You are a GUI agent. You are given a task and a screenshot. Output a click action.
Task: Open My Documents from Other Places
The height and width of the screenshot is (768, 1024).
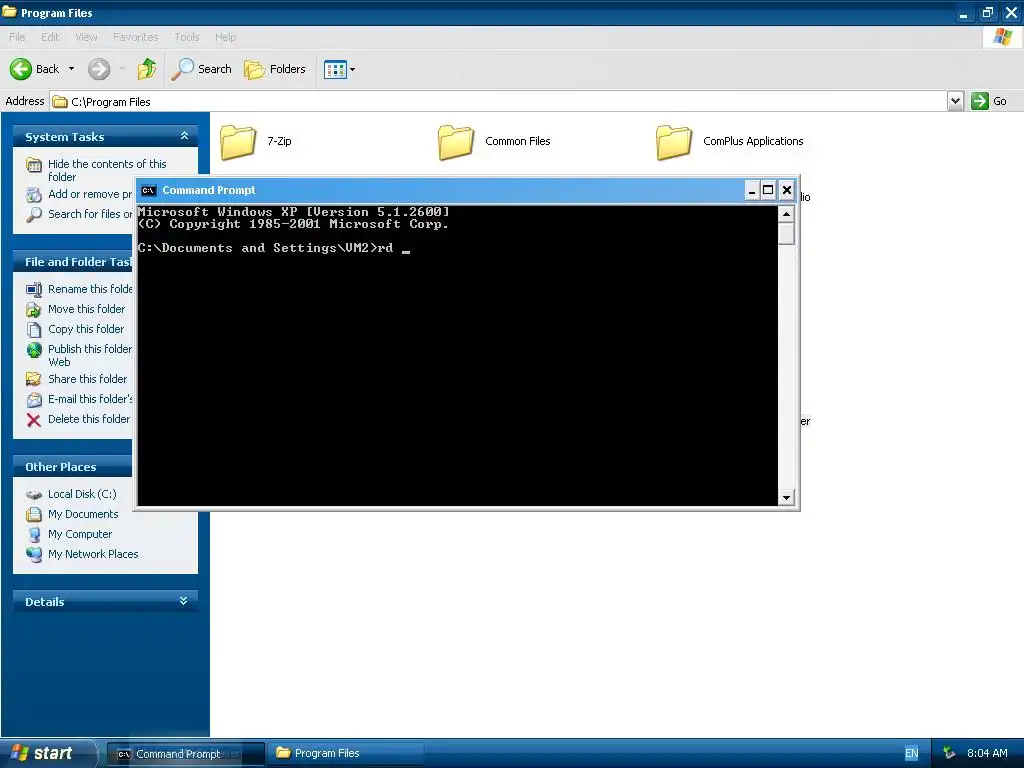(83, 514)
